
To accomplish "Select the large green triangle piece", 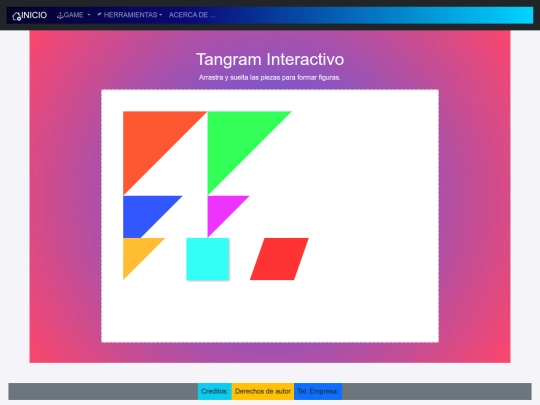I will [x=235, y=139].
